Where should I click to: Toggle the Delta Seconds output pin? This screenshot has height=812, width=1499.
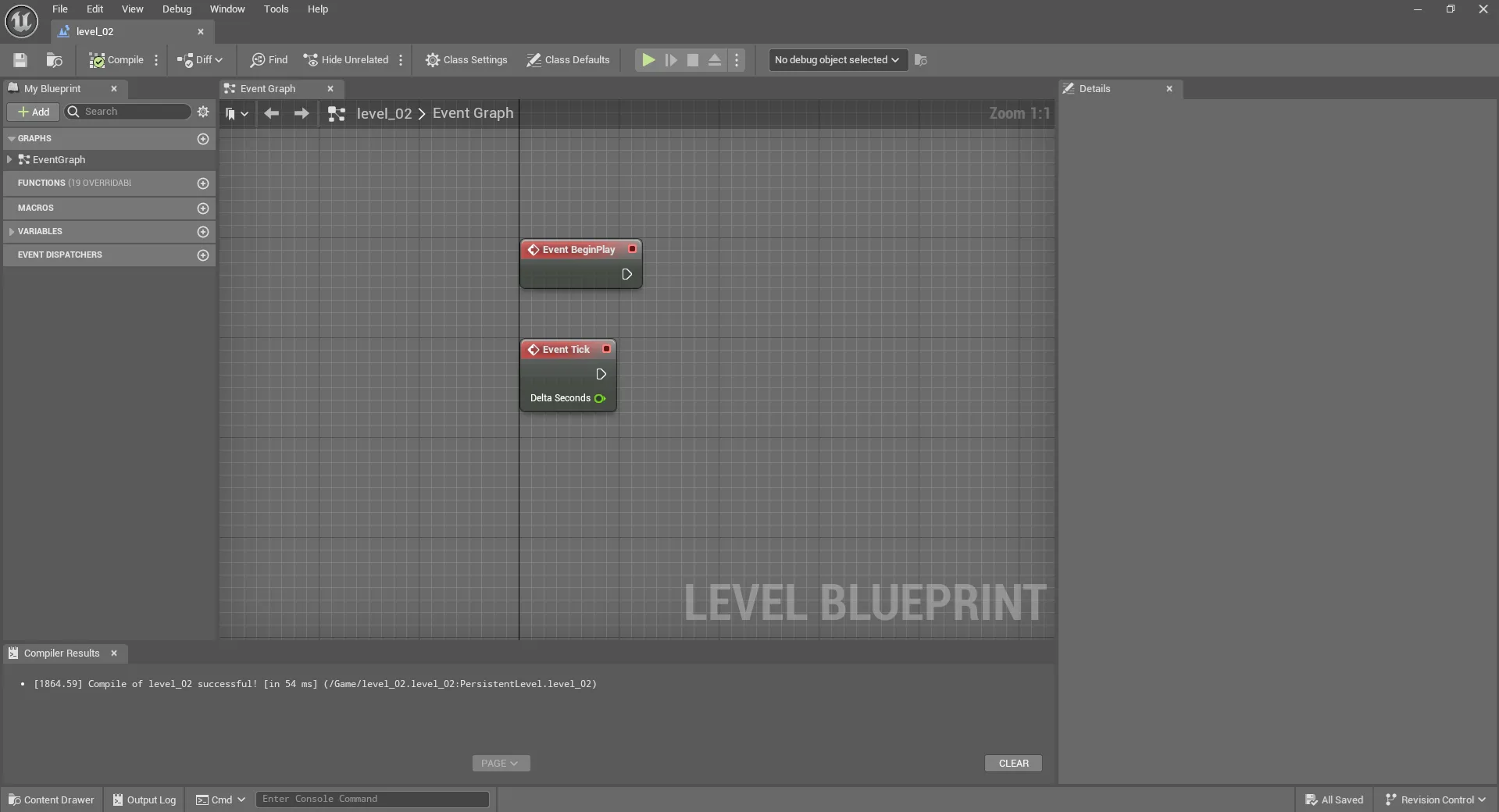coord(600,398)
